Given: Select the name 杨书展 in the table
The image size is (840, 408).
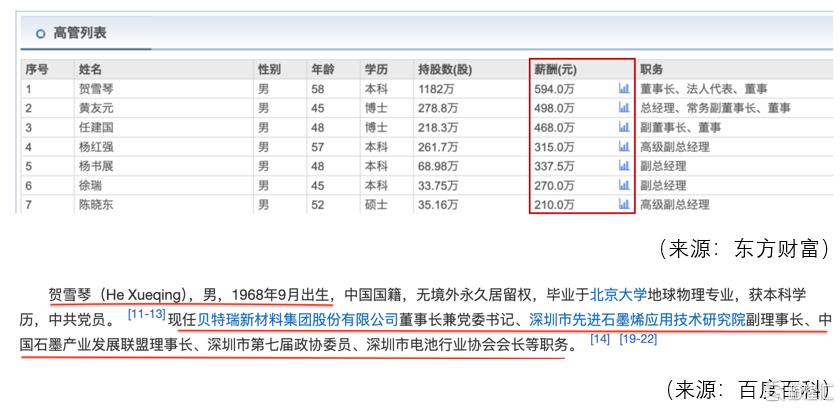Looking at the screenshot, I should coord(96,166).
